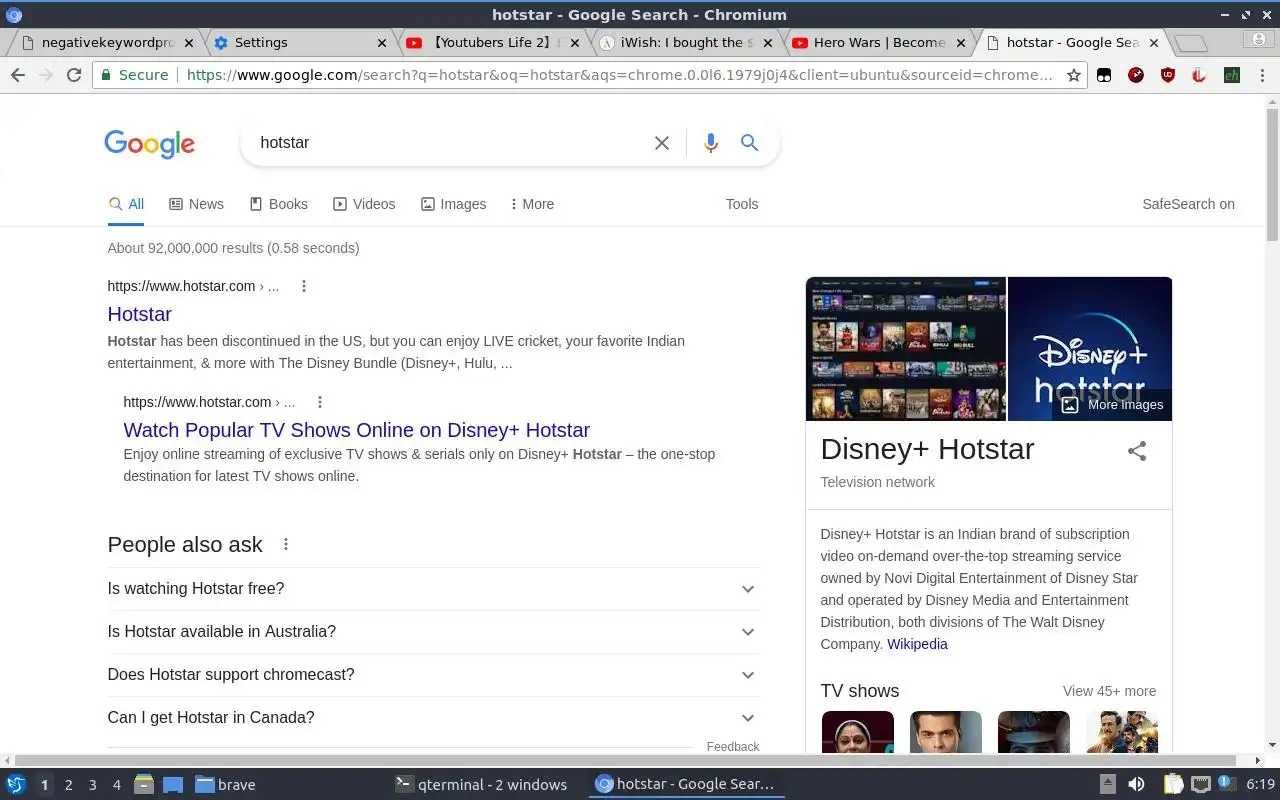This screenshot has height=800, width=1280.
Task: Expand 'Can I get Hotstar in Canada?'
Action: [433, 718]
